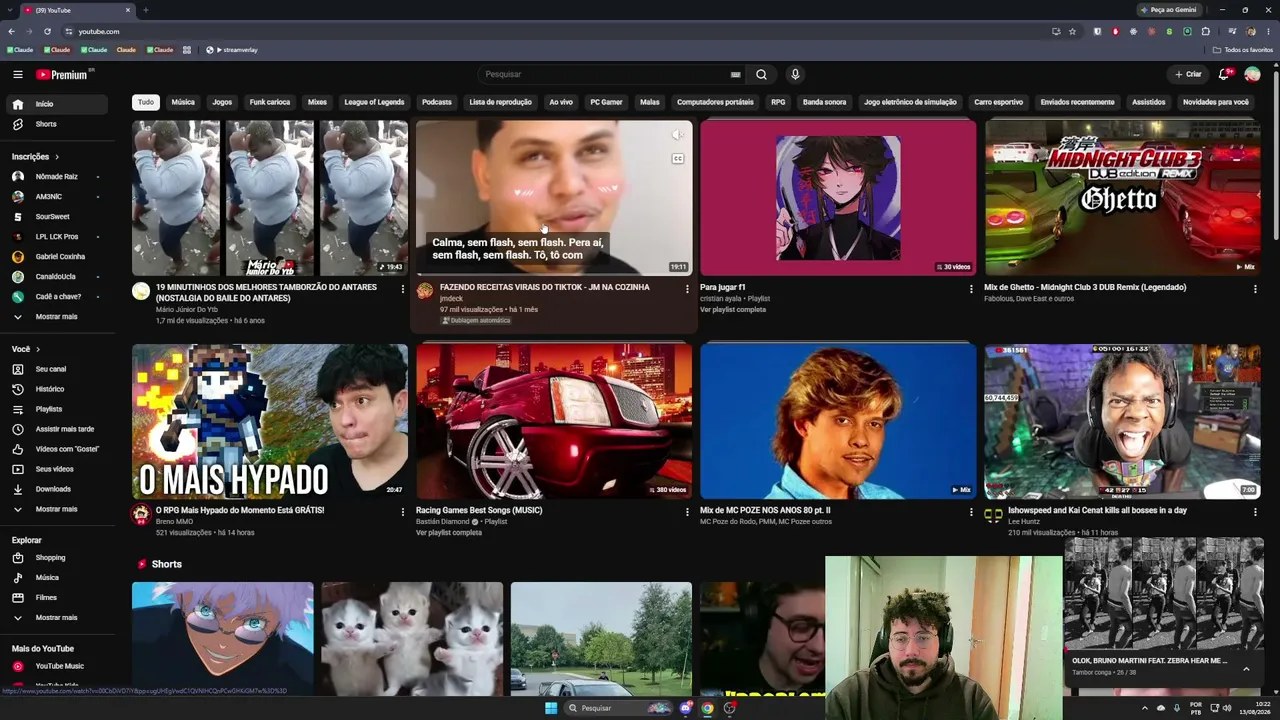The height and width of the screenshot is (720, 1280).
Task: Open options for Mix de Ghetto
Action: (1255, 289)
